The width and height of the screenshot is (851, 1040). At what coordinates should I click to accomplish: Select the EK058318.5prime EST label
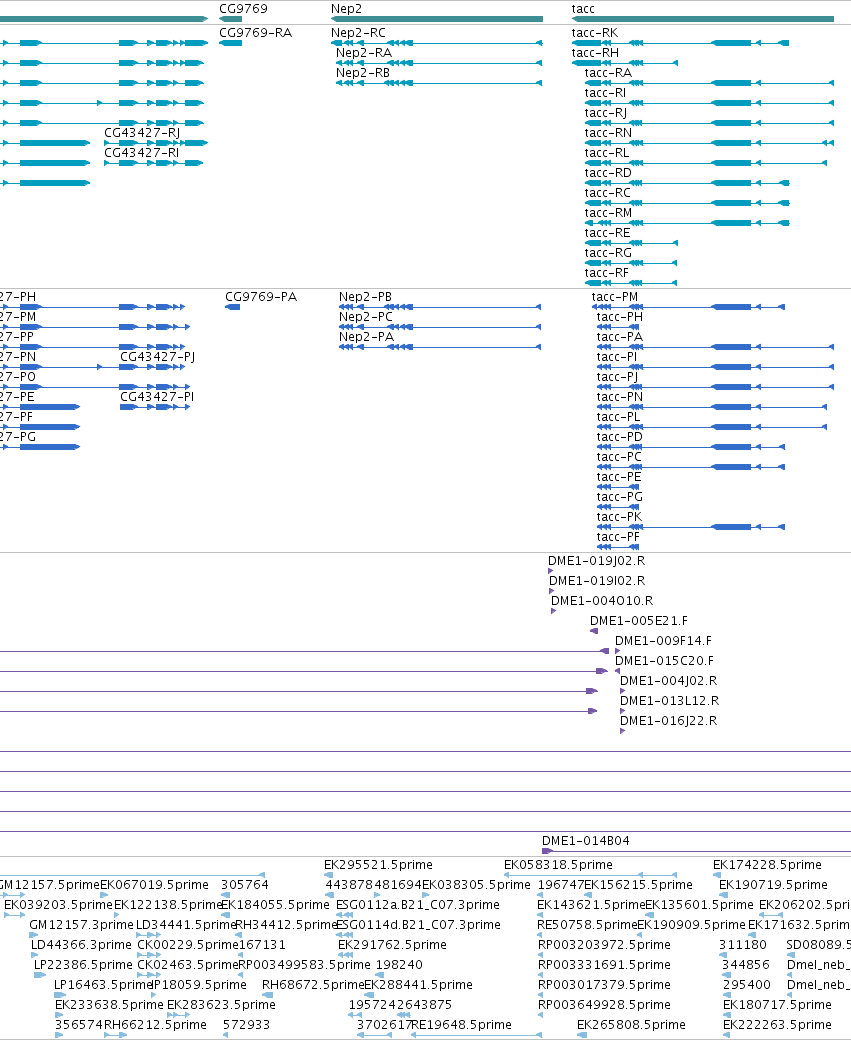pos(558,864)
